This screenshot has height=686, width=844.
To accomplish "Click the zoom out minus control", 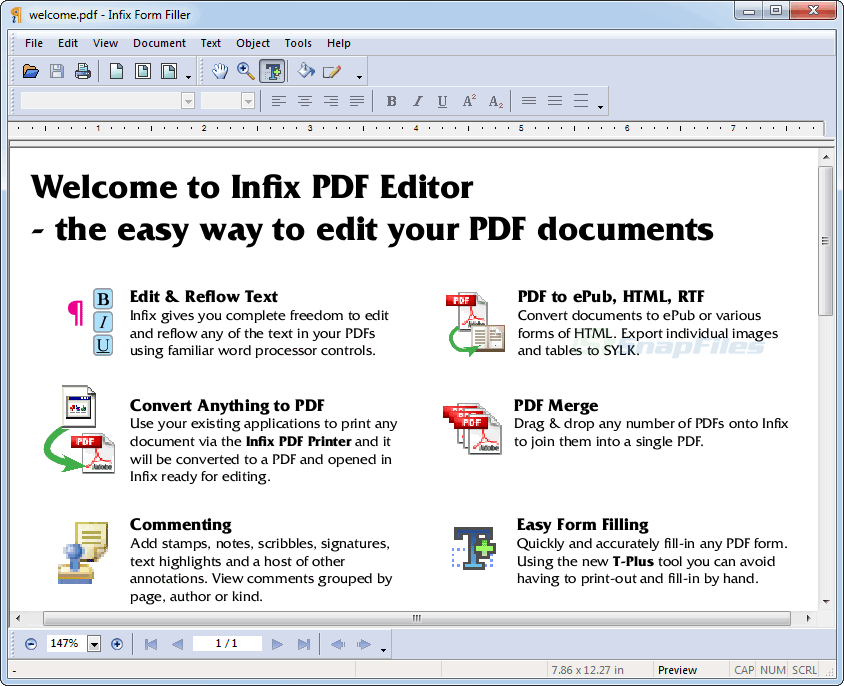I will coord(30,643).
